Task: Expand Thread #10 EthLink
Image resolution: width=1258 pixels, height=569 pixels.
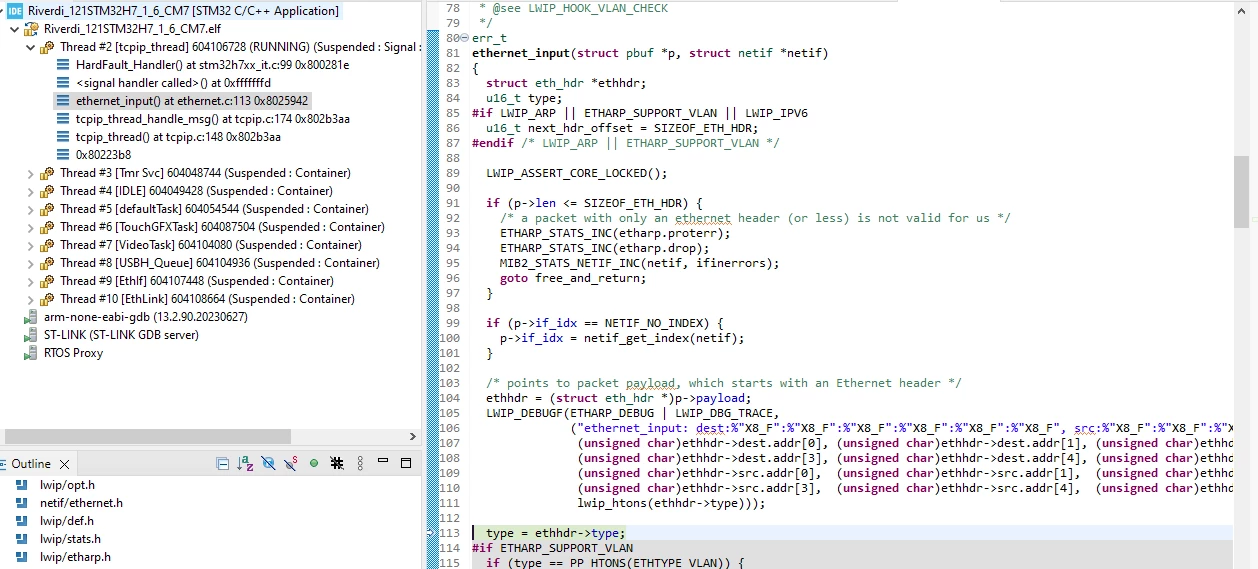Action: coord(31,299)
